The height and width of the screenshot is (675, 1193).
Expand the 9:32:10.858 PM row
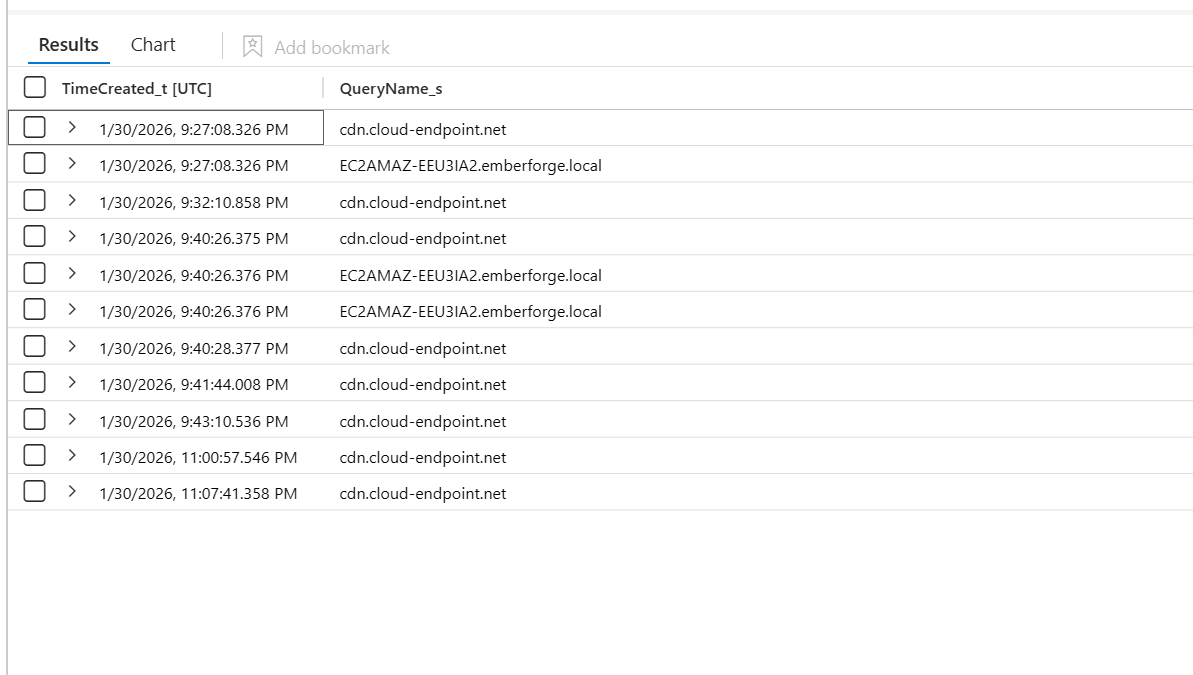click(72, 201)
